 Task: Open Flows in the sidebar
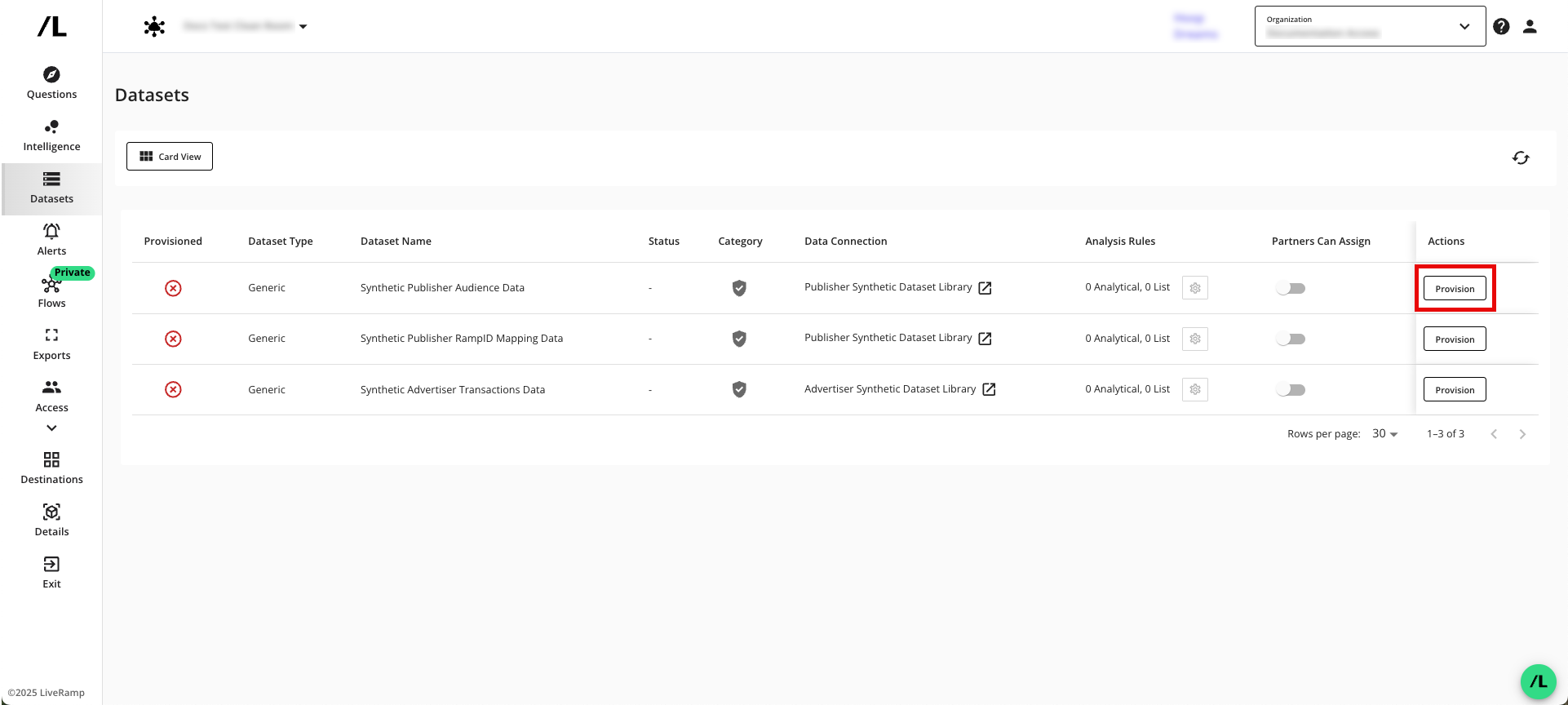[51, 291]
